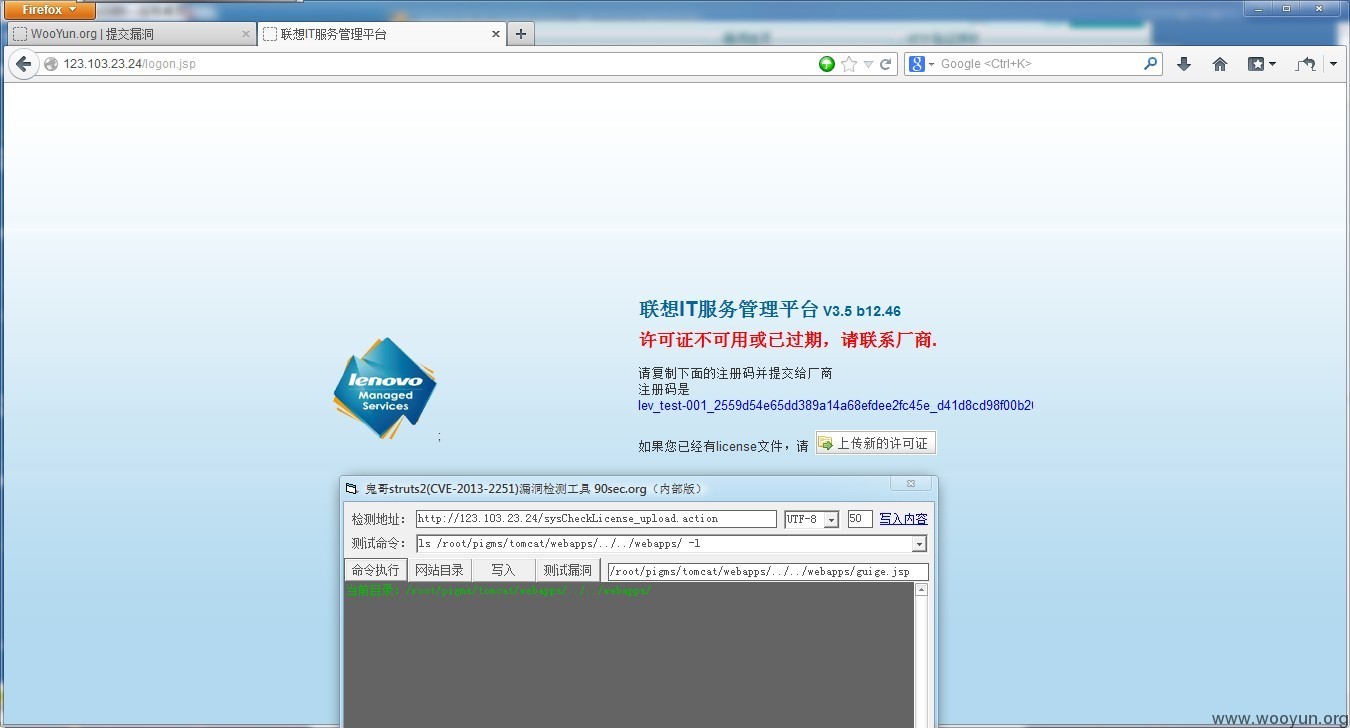Open URL history dropdown arrow
This screenshot has height=728, width=1350.
point(868,64)
